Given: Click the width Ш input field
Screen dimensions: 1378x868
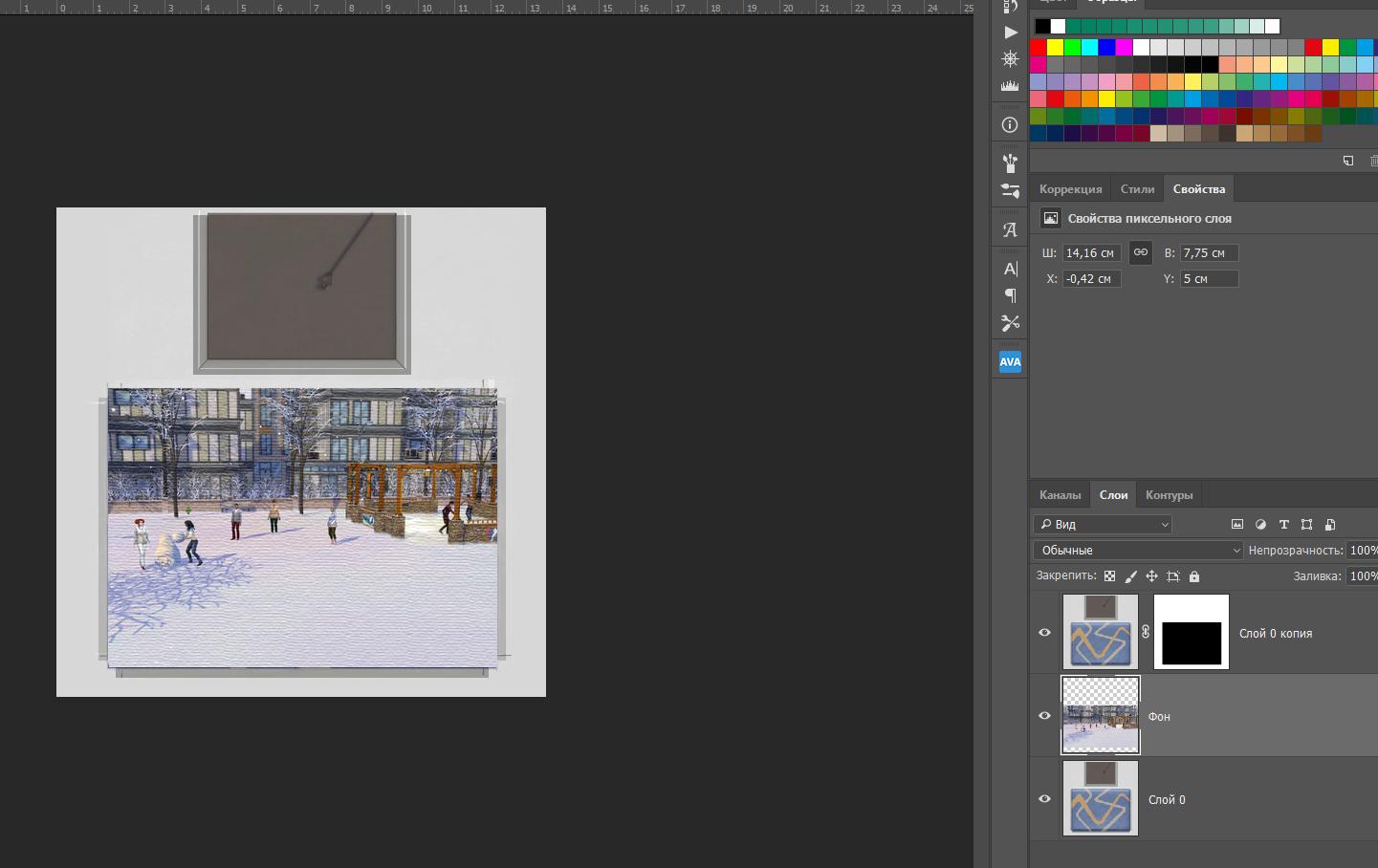Looking at the screenshot, I should click(1090, 253).
